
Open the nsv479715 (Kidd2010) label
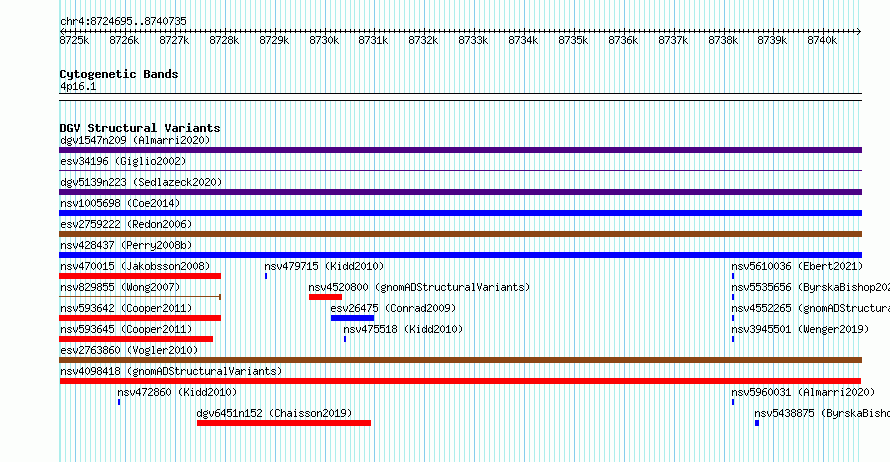point(324,266)
